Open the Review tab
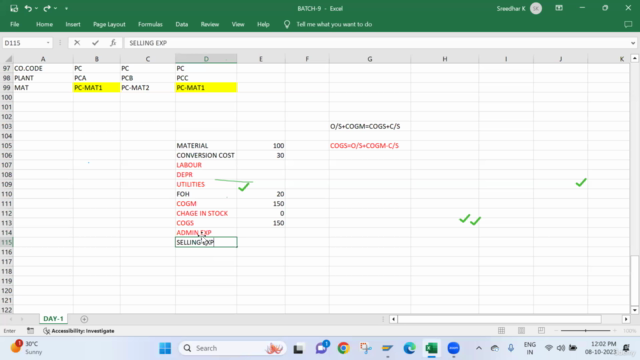This screenshot has height=360, width=640. point(209,24)
